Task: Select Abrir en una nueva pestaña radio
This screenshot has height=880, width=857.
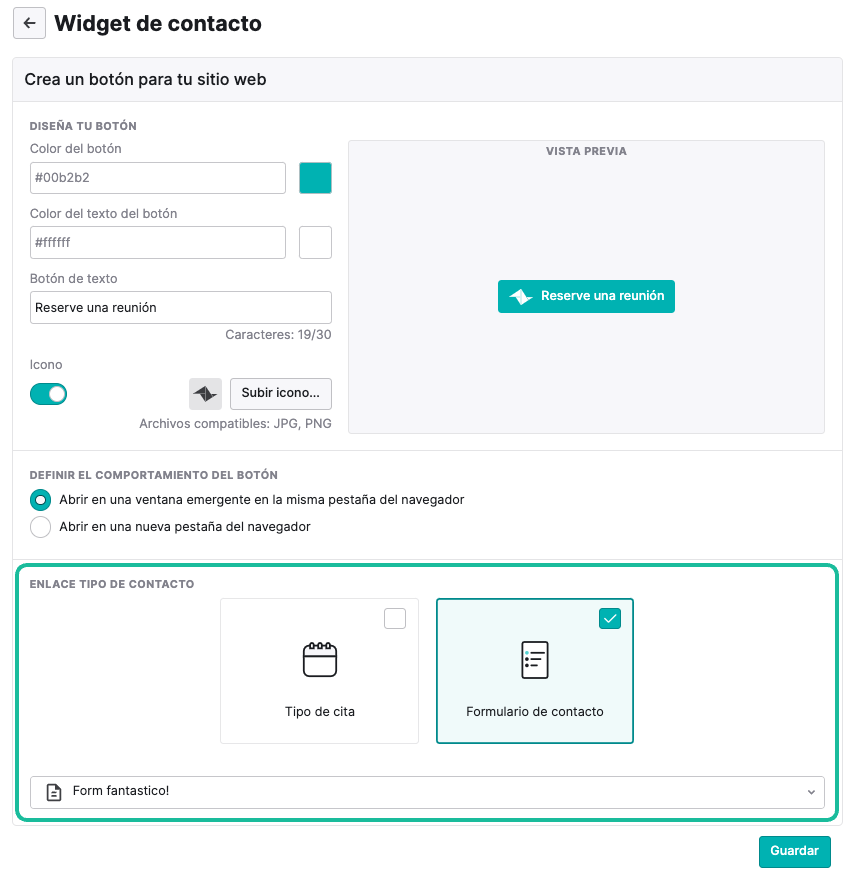Action: pos(40,527)
